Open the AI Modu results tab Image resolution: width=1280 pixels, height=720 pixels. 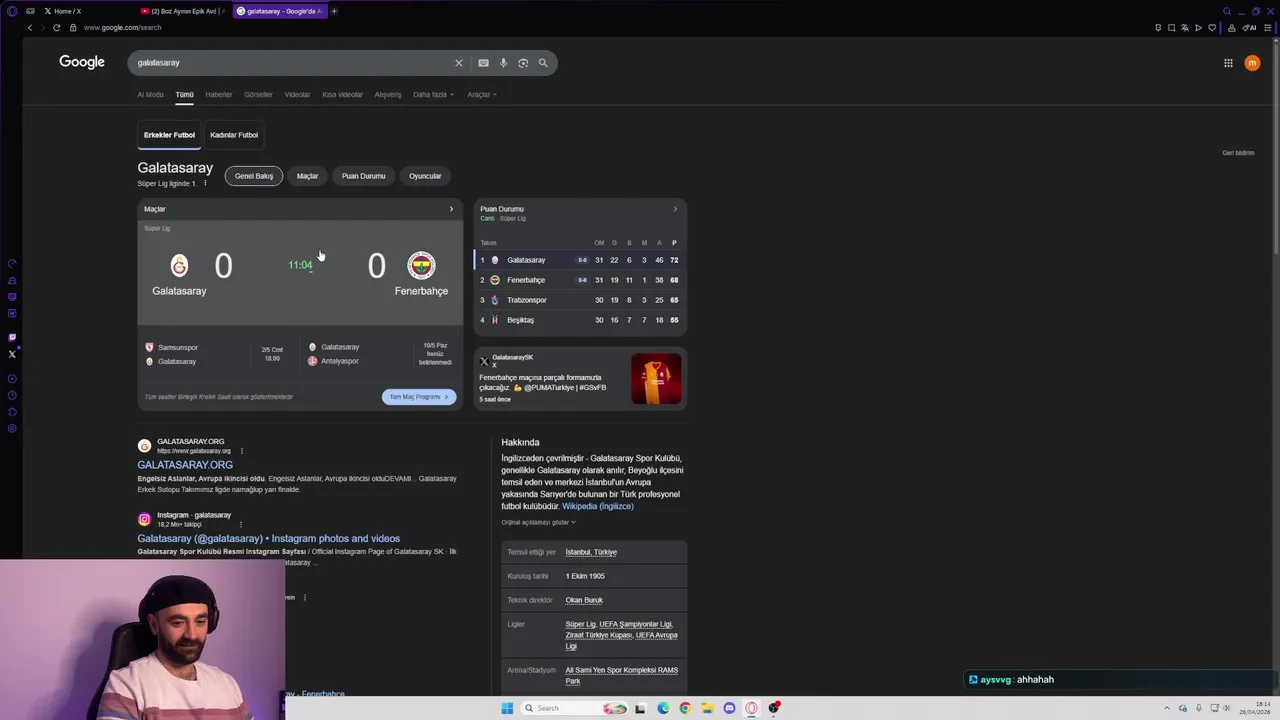pos(150,95)
